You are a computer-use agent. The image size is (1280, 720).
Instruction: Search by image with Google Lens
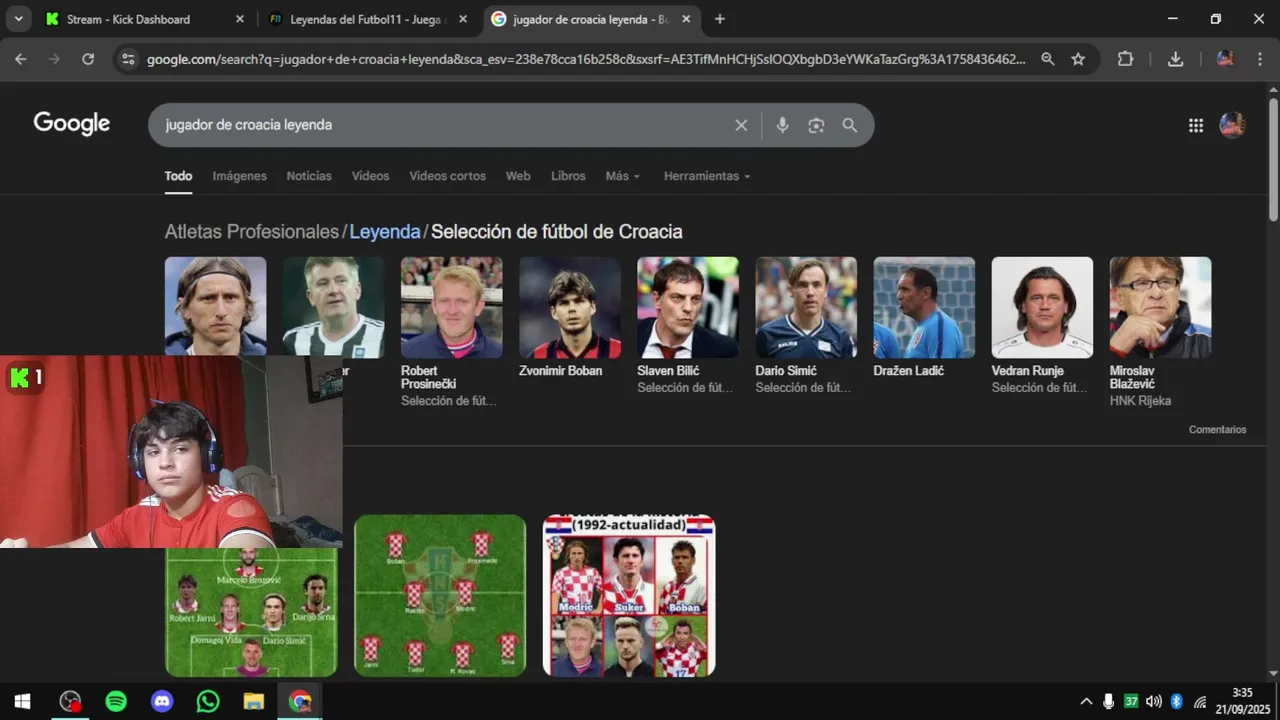click(816, 125)
